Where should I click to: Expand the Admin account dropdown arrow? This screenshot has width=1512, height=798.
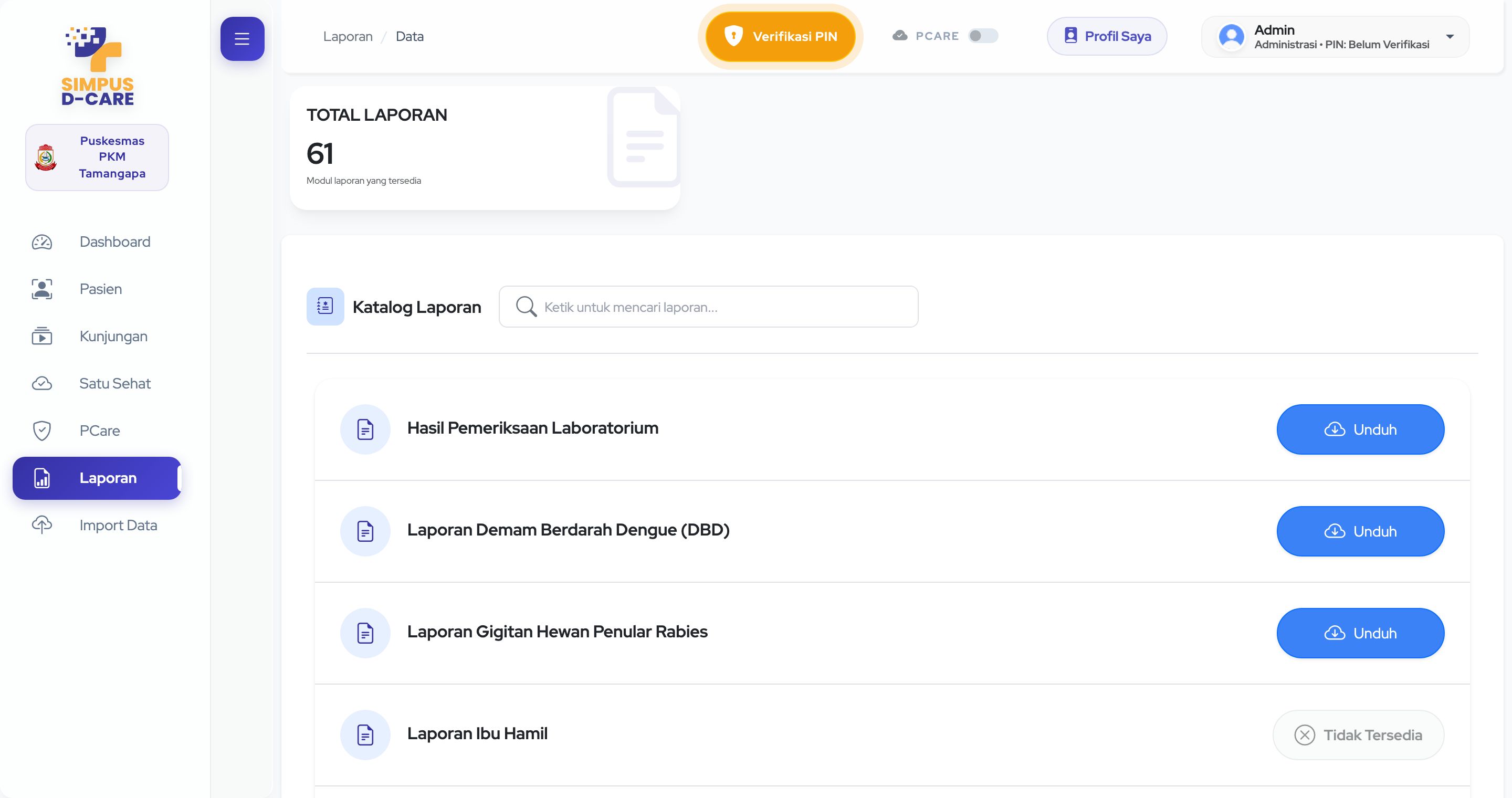[x=1450, y=36]
